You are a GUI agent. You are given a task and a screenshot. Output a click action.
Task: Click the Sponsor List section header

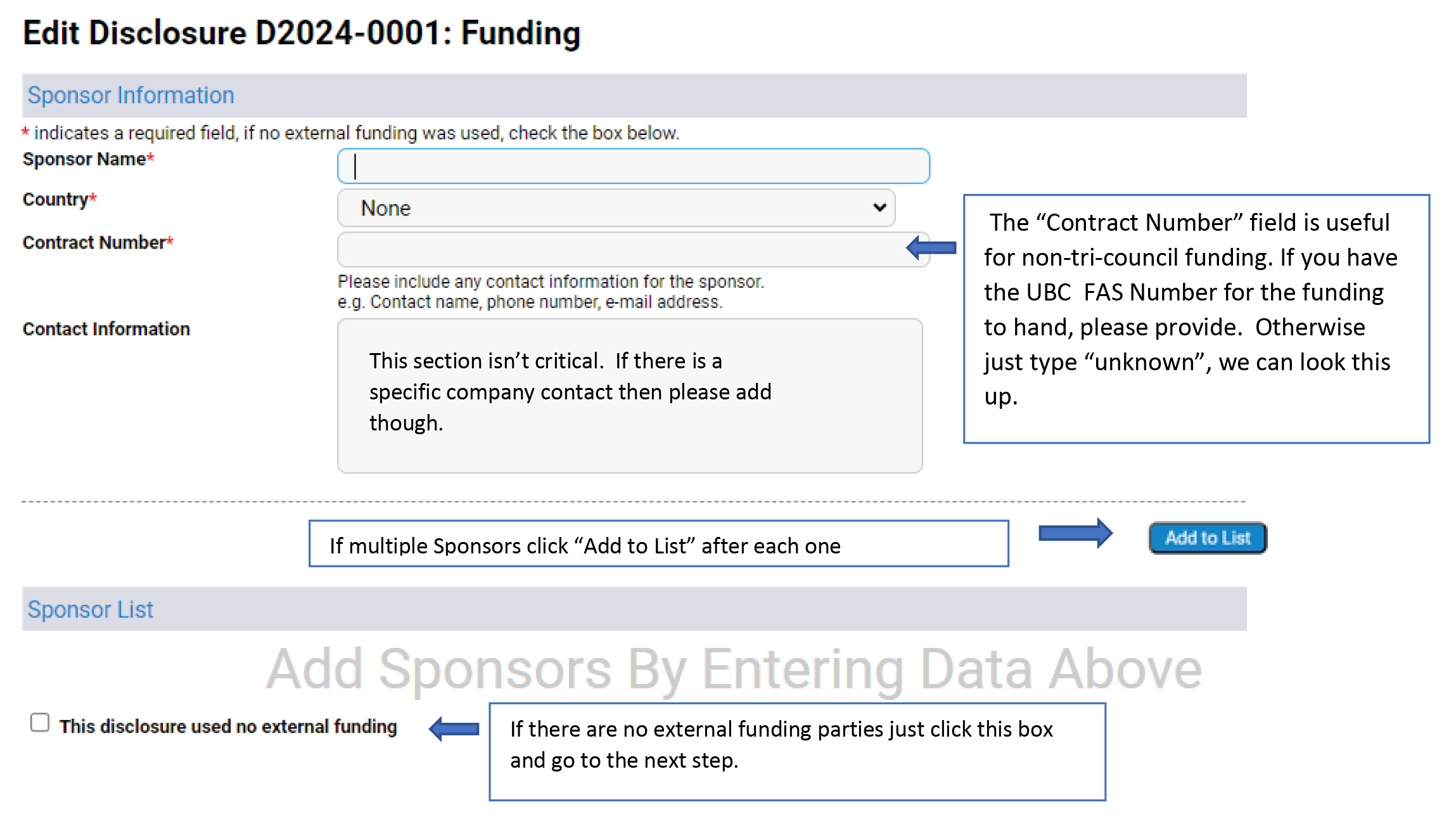coord(90,609)
